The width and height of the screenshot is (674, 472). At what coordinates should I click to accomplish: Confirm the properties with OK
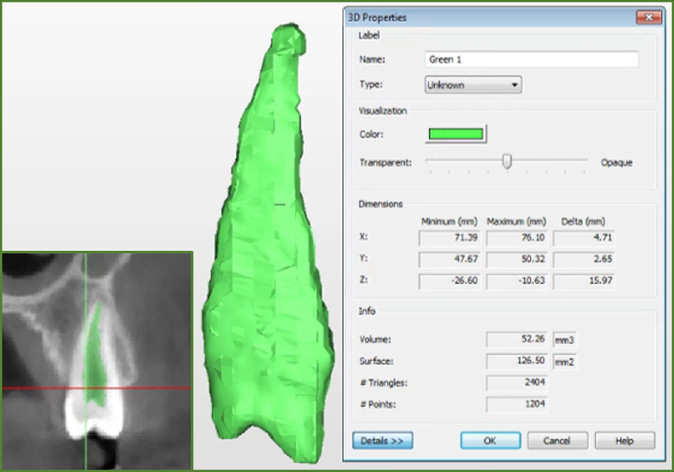490,440
